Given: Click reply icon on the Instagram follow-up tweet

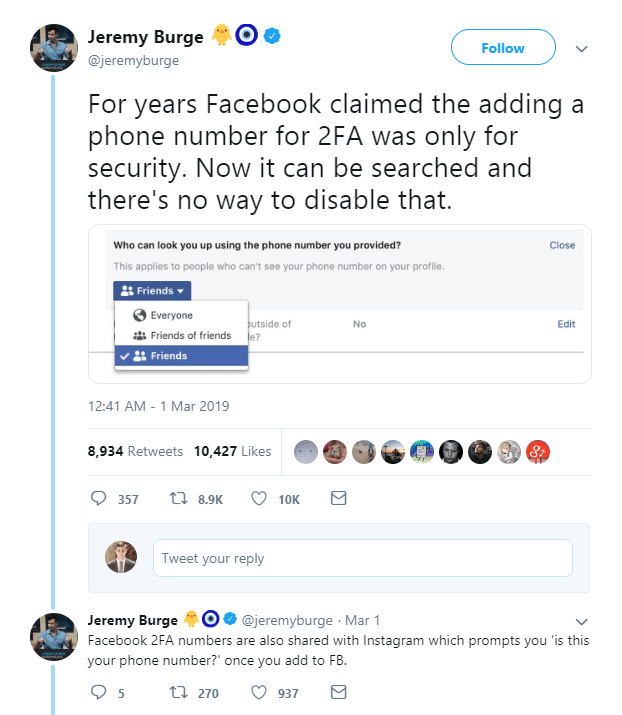Looking at the screenshot, I should click(x=98, y=692).
